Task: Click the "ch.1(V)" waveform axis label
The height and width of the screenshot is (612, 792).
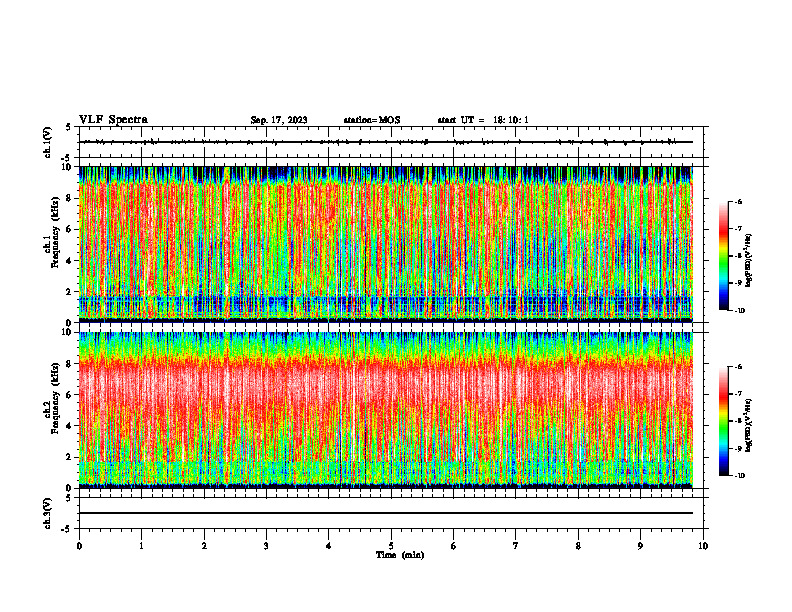Action: coord(48,142)
